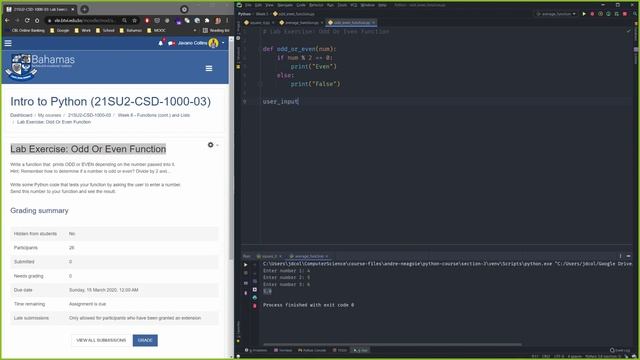Click the due date 'Sunday, 15 March 2020' value
640x360 pixels.
pyautogui.click(x=104, y=290)
